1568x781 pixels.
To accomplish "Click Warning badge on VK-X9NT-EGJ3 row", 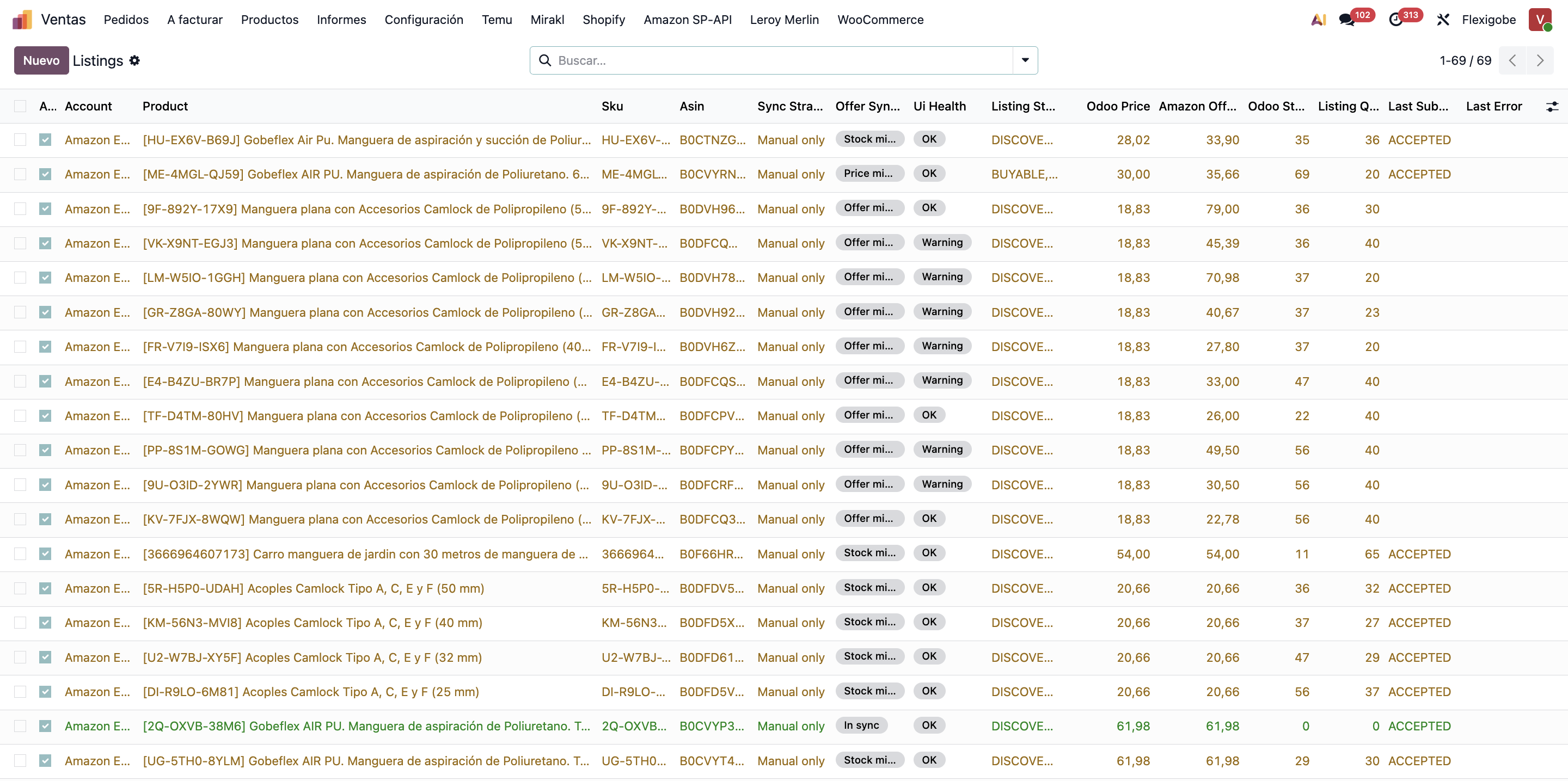I will [942, 242].
